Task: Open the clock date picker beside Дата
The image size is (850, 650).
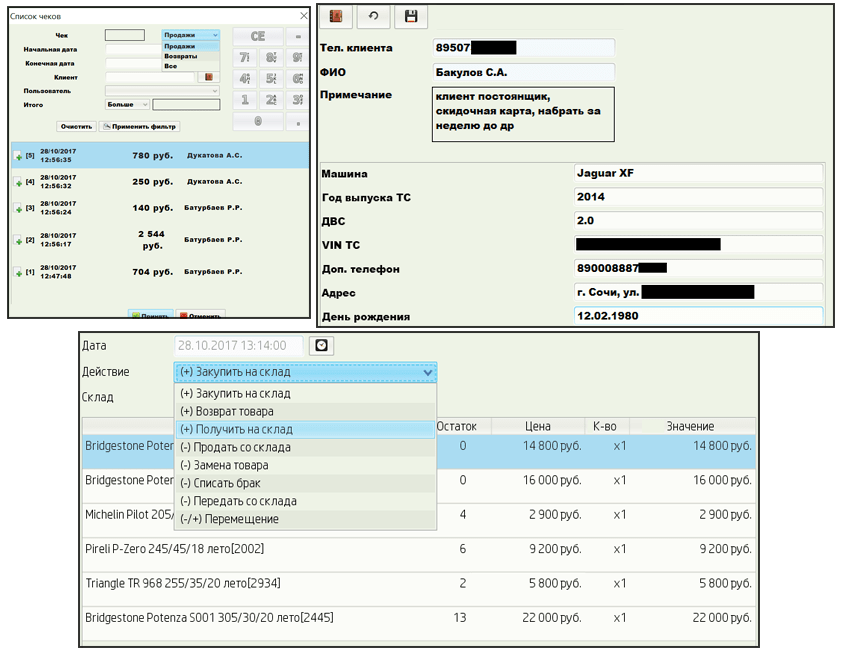Action: [x=321, y=345]
